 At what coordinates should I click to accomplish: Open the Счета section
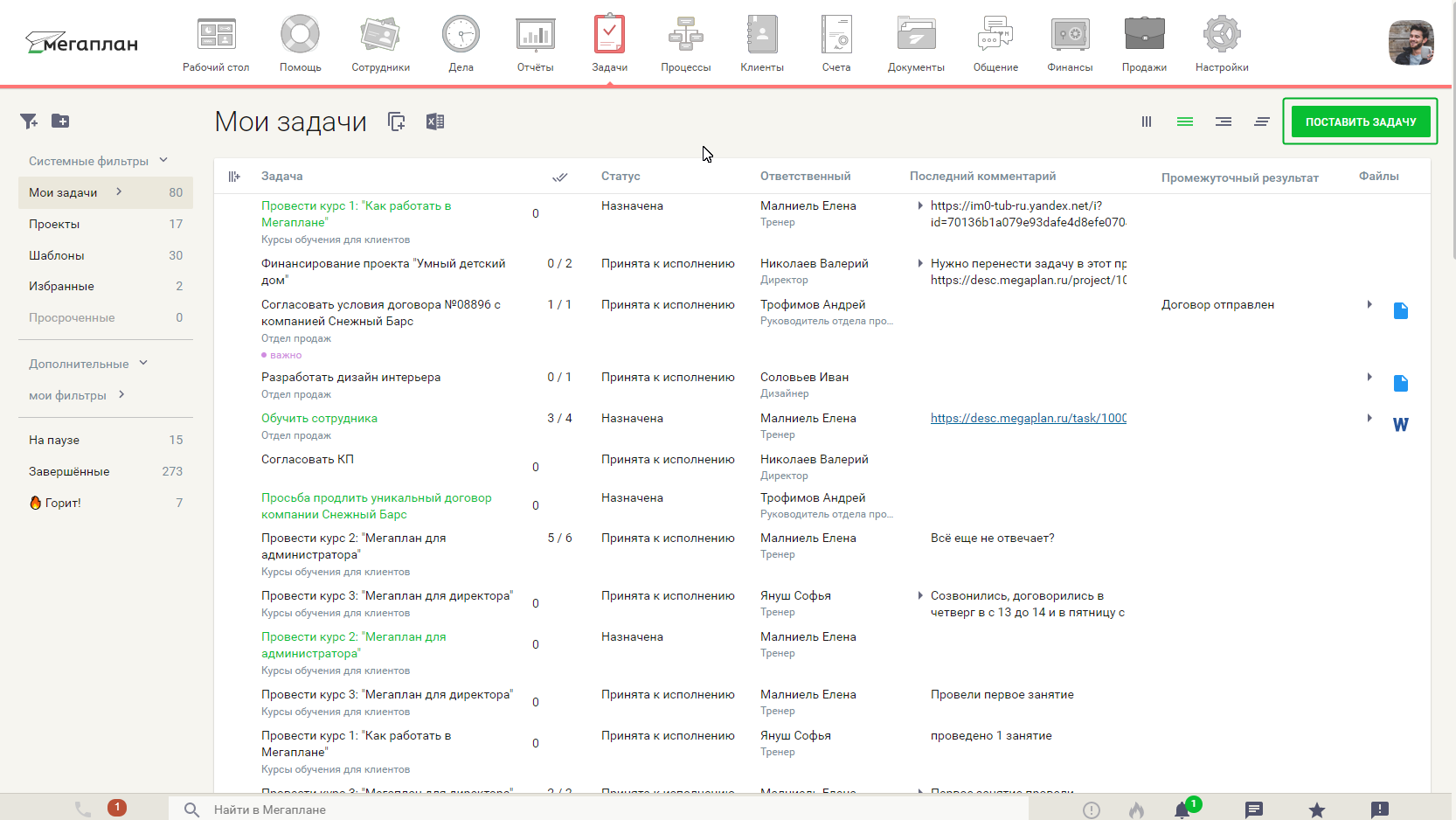836,45
